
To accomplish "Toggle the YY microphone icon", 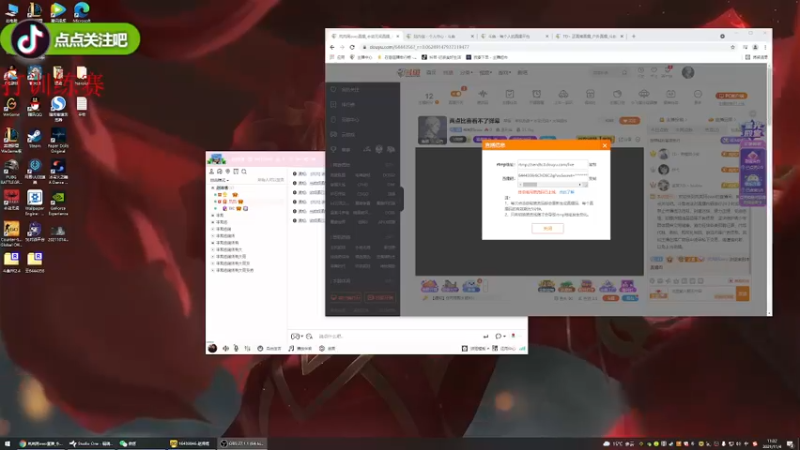I will tap(236, 348).
